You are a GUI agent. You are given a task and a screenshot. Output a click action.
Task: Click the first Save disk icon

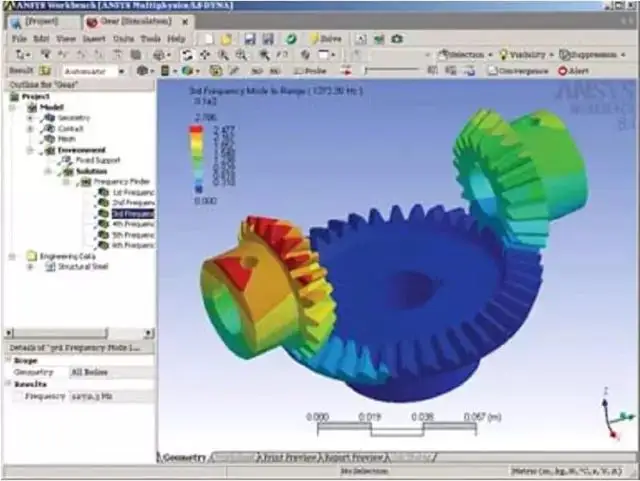250,39
